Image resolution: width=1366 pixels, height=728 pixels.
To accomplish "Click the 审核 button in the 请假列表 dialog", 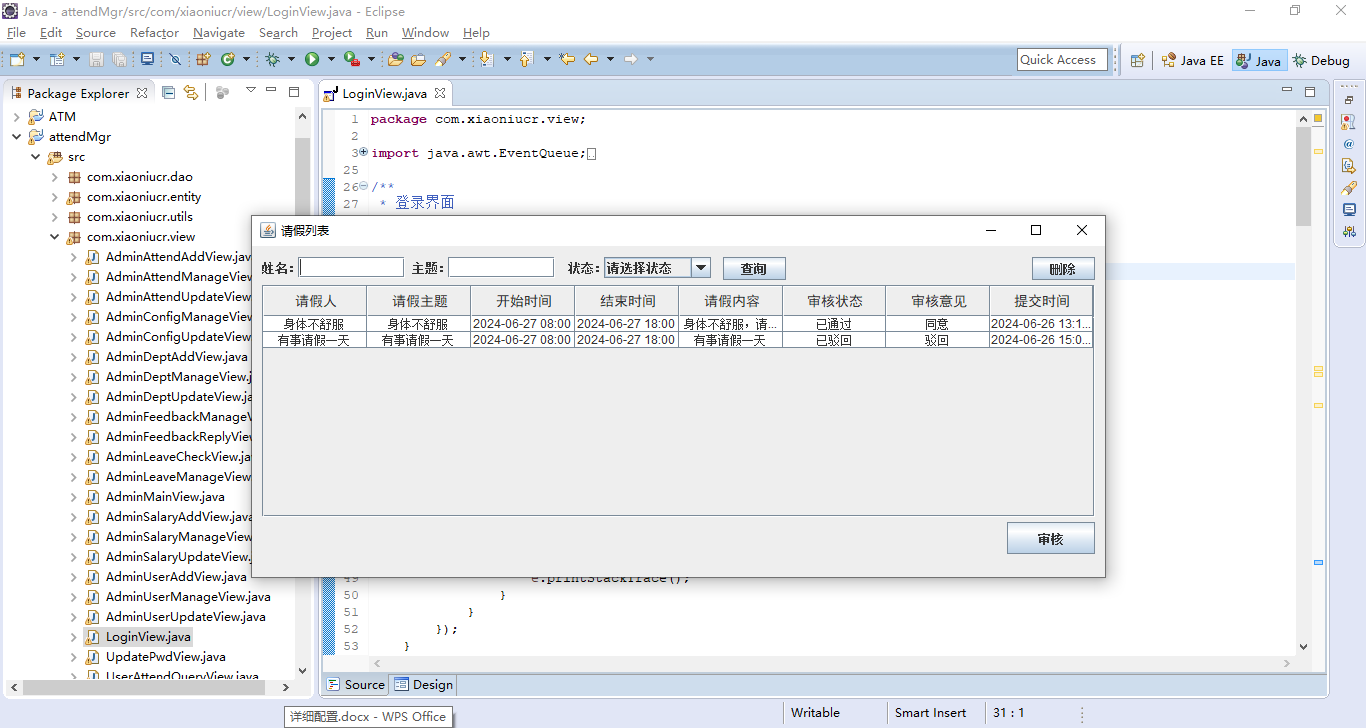I will point(1051,538).
